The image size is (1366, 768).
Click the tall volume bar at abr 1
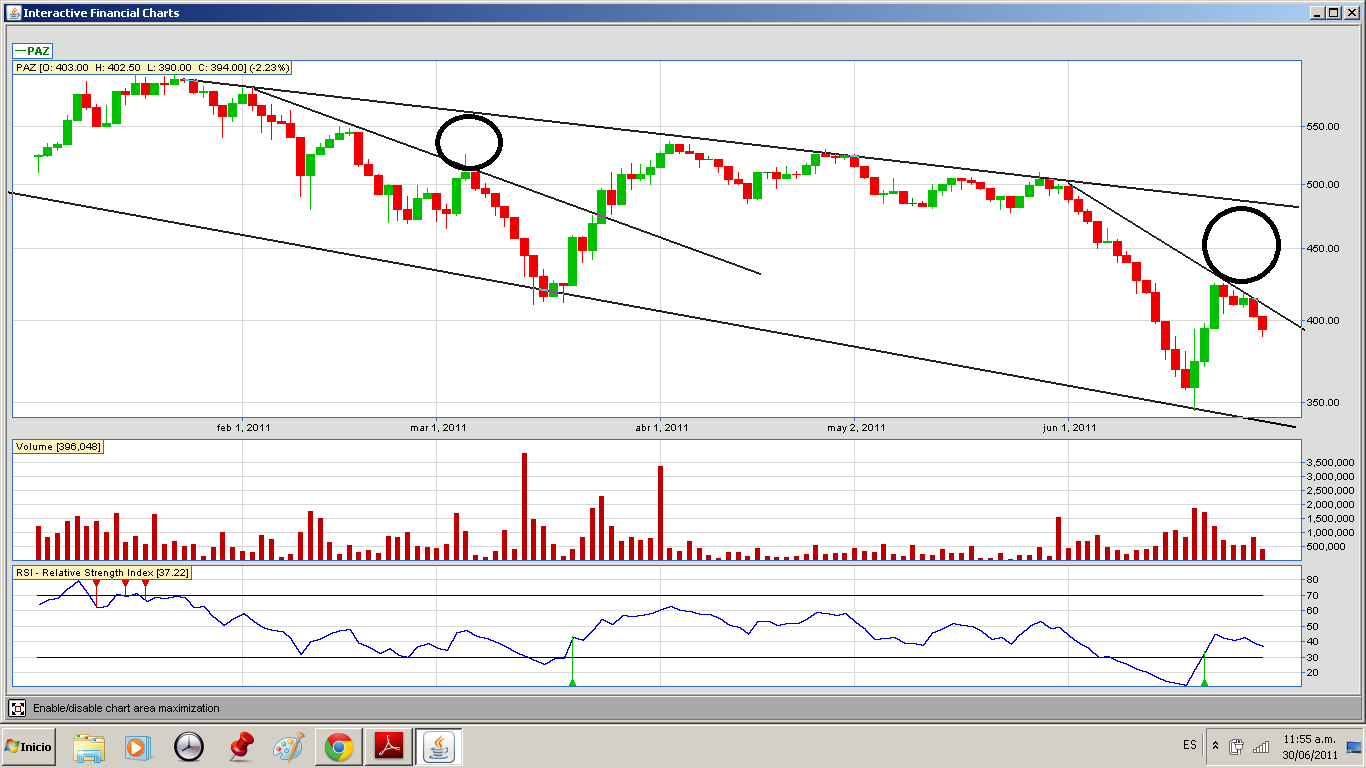click(x=661, y=512)
